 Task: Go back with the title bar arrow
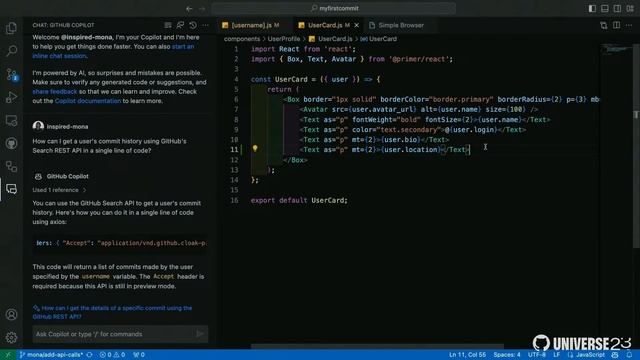189,9
